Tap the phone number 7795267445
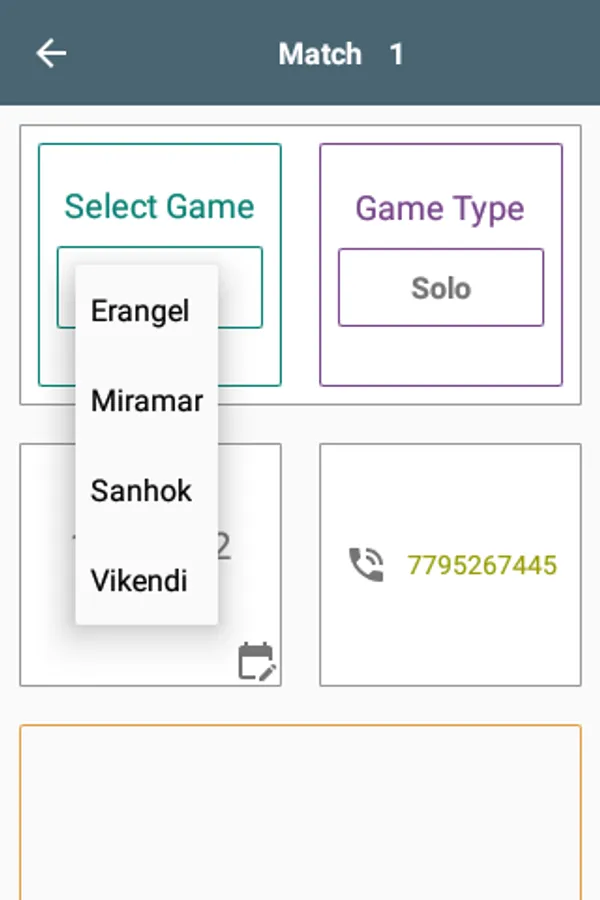 tap(481, 565)
